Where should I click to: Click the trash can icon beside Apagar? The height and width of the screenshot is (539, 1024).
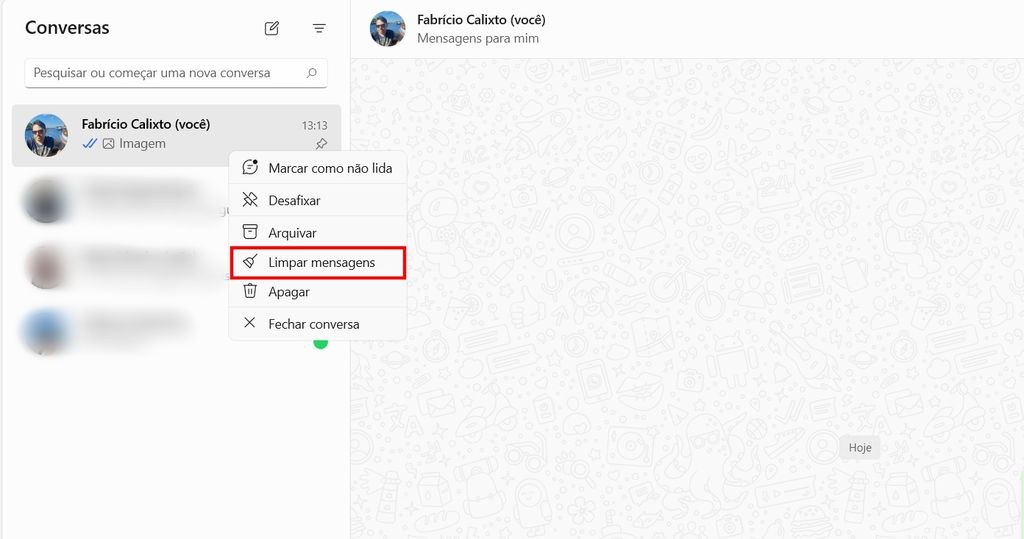click(x=250, y=291)
